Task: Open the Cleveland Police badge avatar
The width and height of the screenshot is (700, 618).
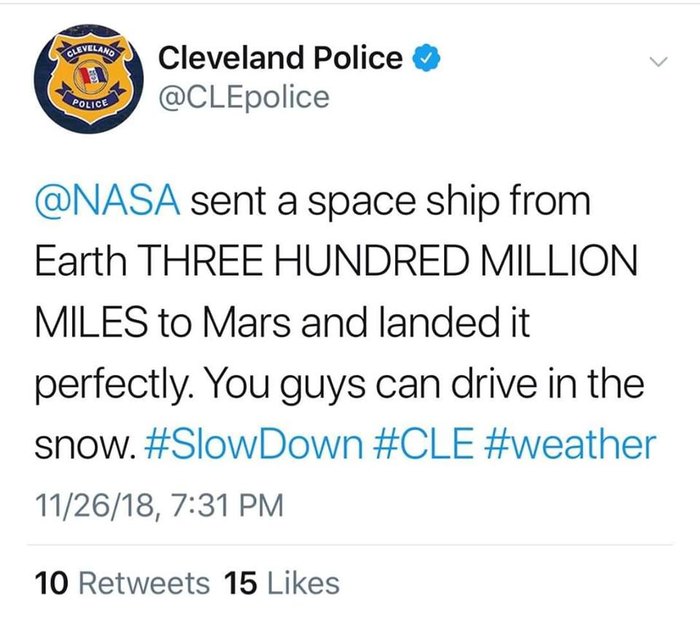Action: pos(89,79)
